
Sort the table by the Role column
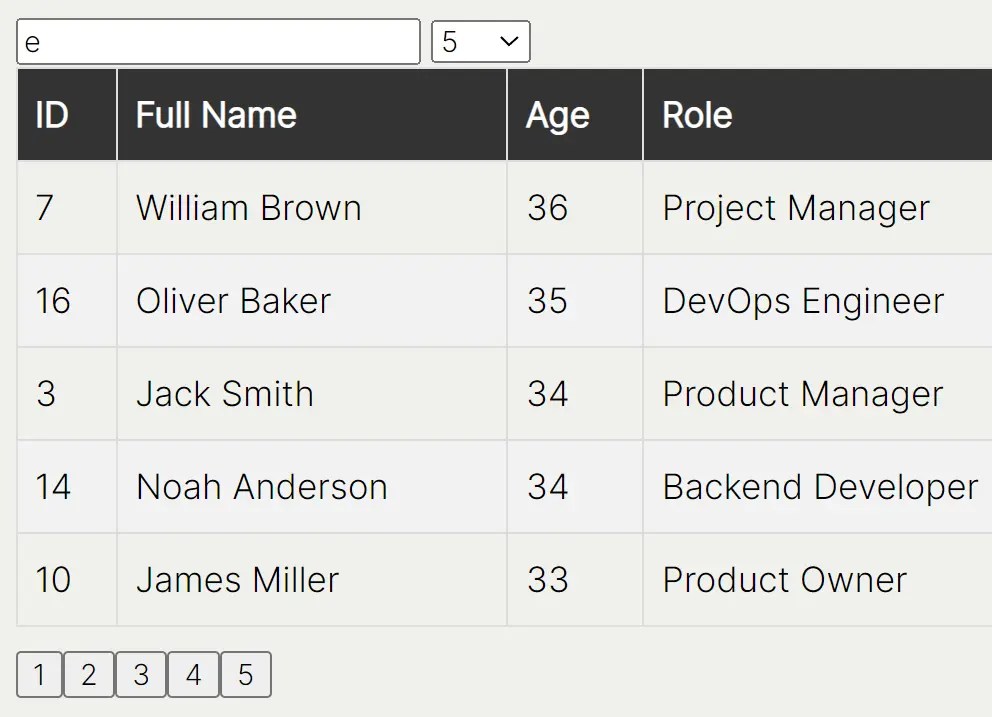pos(697,114)
